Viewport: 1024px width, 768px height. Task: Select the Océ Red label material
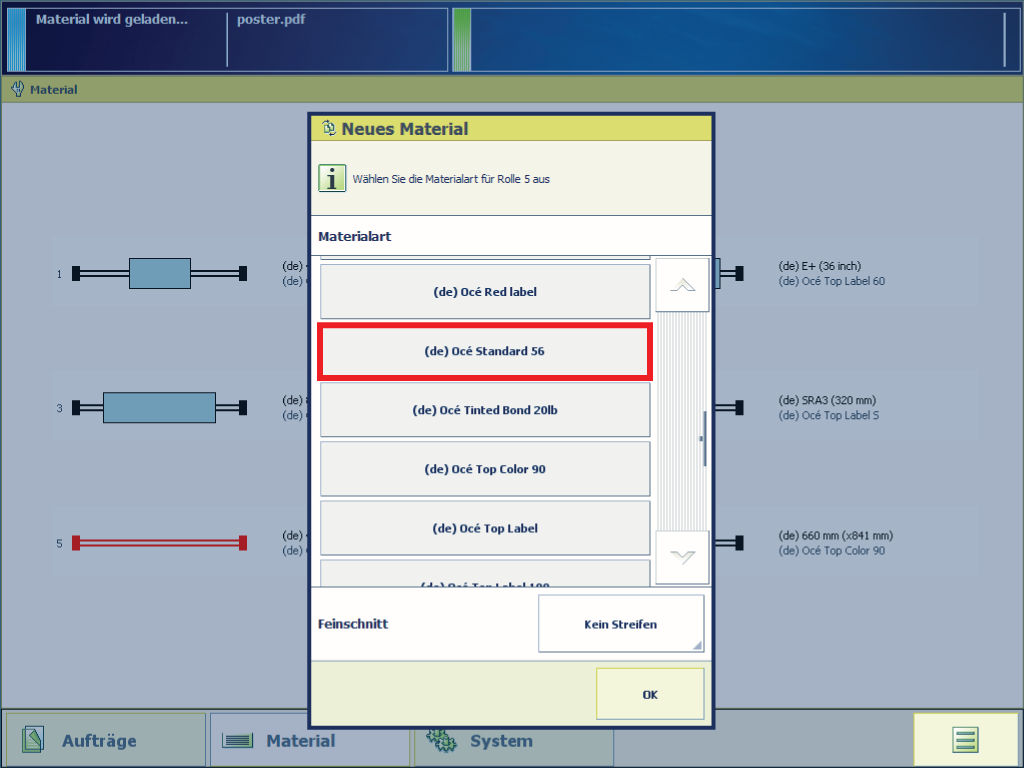tap(485, 292)
